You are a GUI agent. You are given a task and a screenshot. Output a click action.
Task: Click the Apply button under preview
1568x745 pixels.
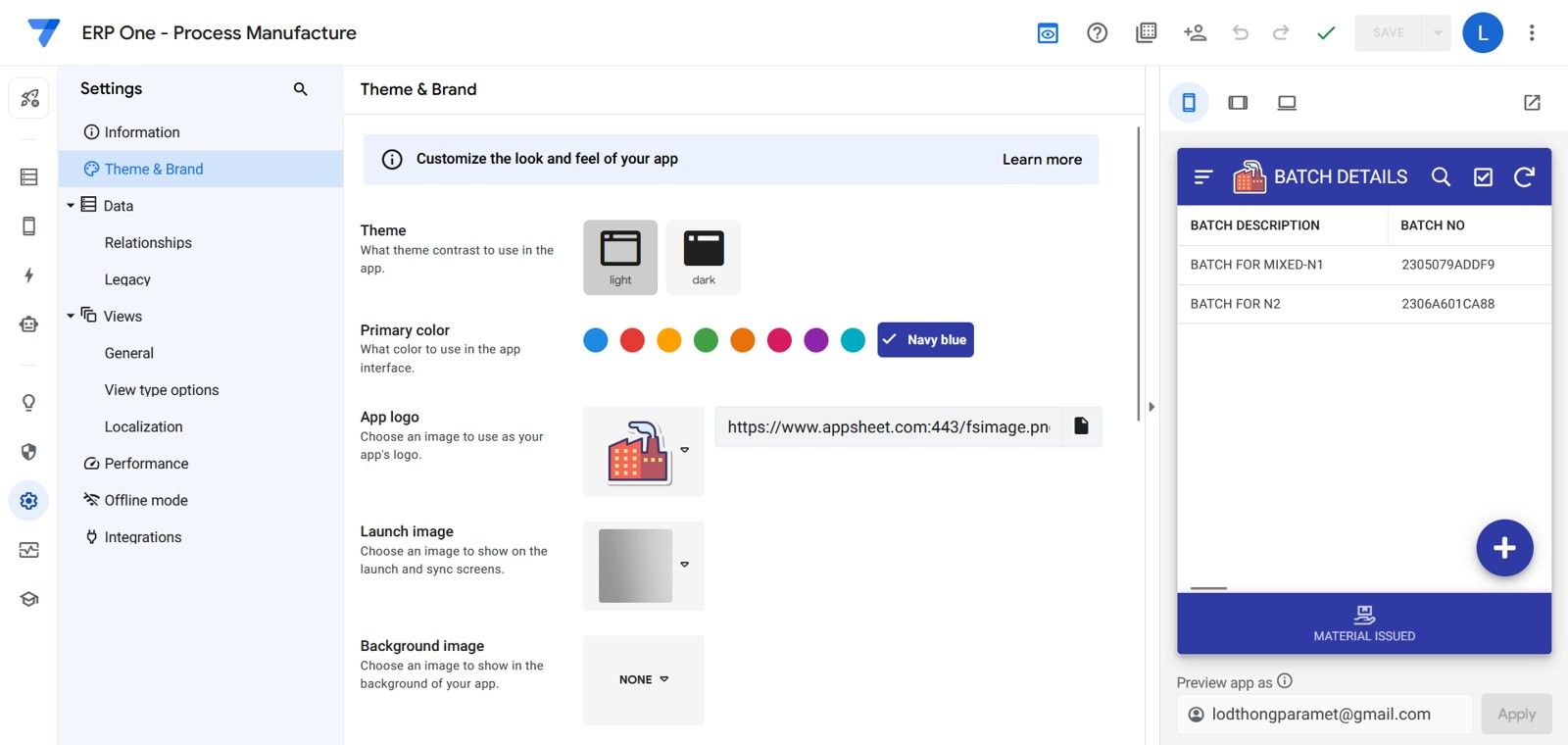1516,715
